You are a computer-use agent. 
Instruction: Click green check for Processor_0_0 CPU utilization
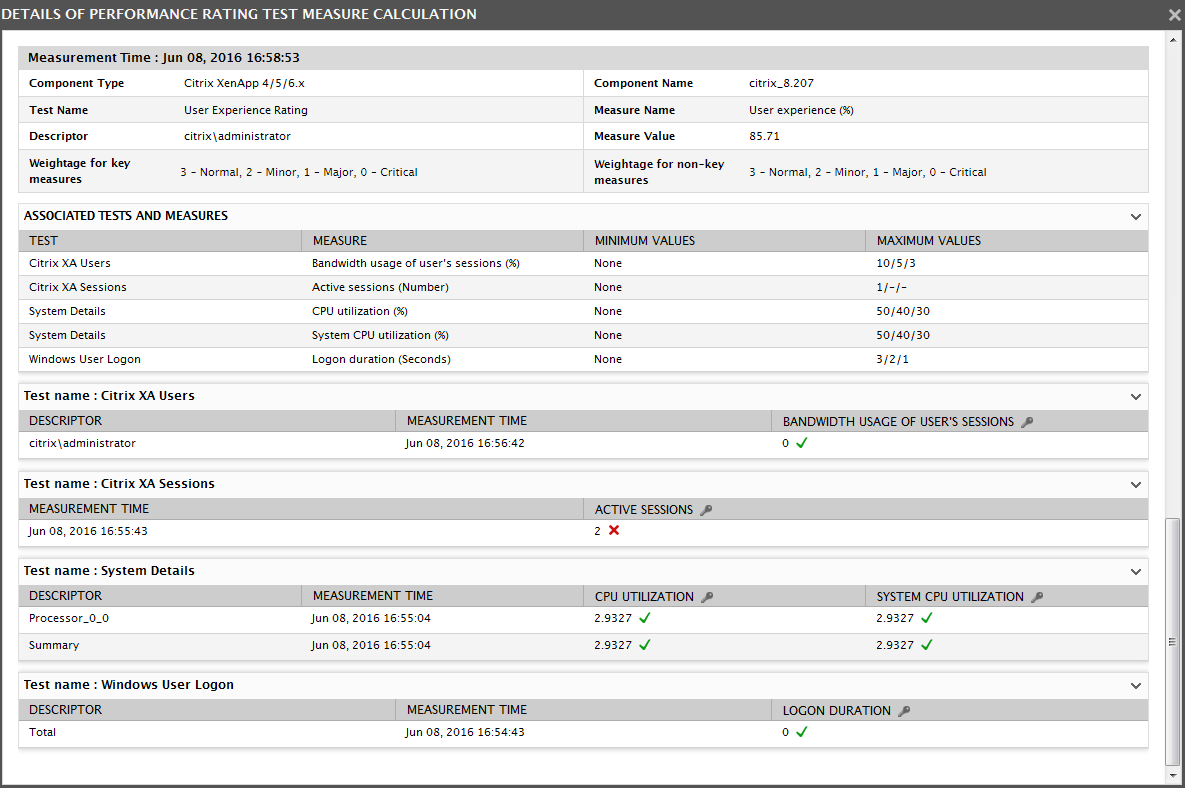[x=645, y=618]
